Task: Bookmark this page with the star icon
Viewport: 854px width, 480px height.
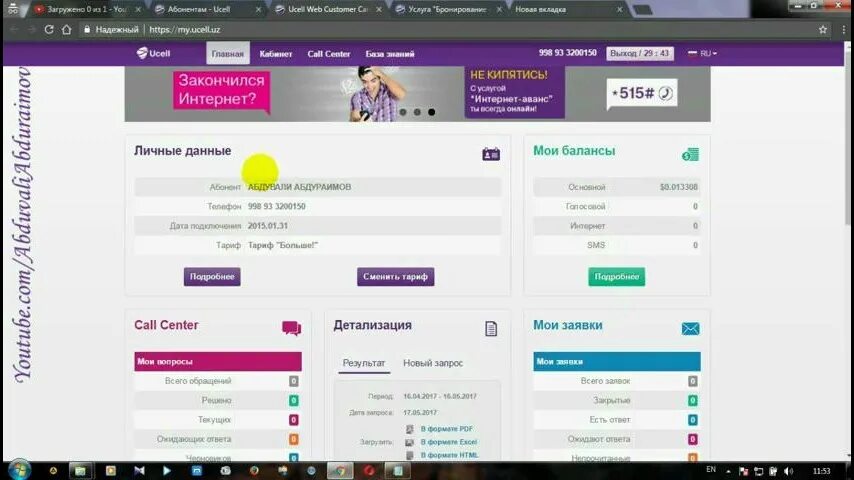Action: point(823,29)
